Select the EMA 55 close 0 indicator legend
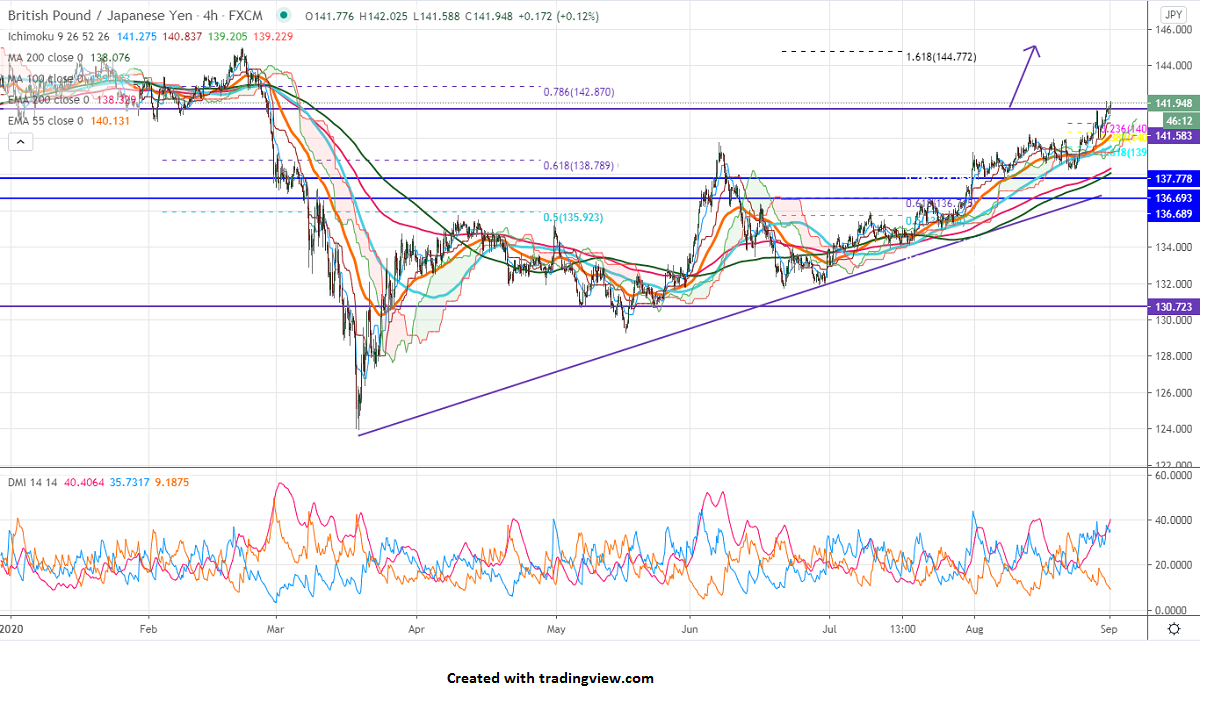The image size is (1208, 701). (45, 120)
